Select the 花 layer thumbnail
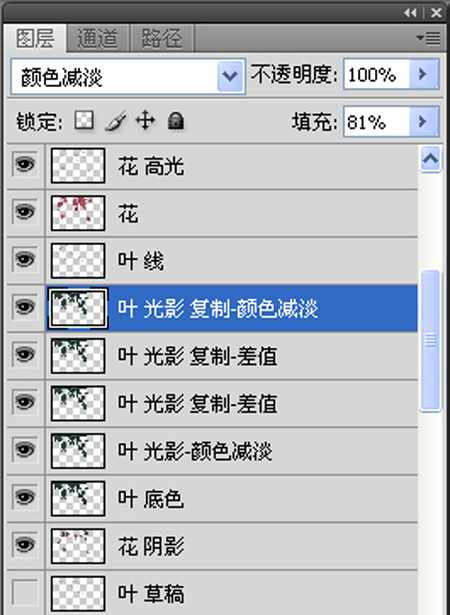The height and width of the screenshot is (615, 450). point(78,213)
